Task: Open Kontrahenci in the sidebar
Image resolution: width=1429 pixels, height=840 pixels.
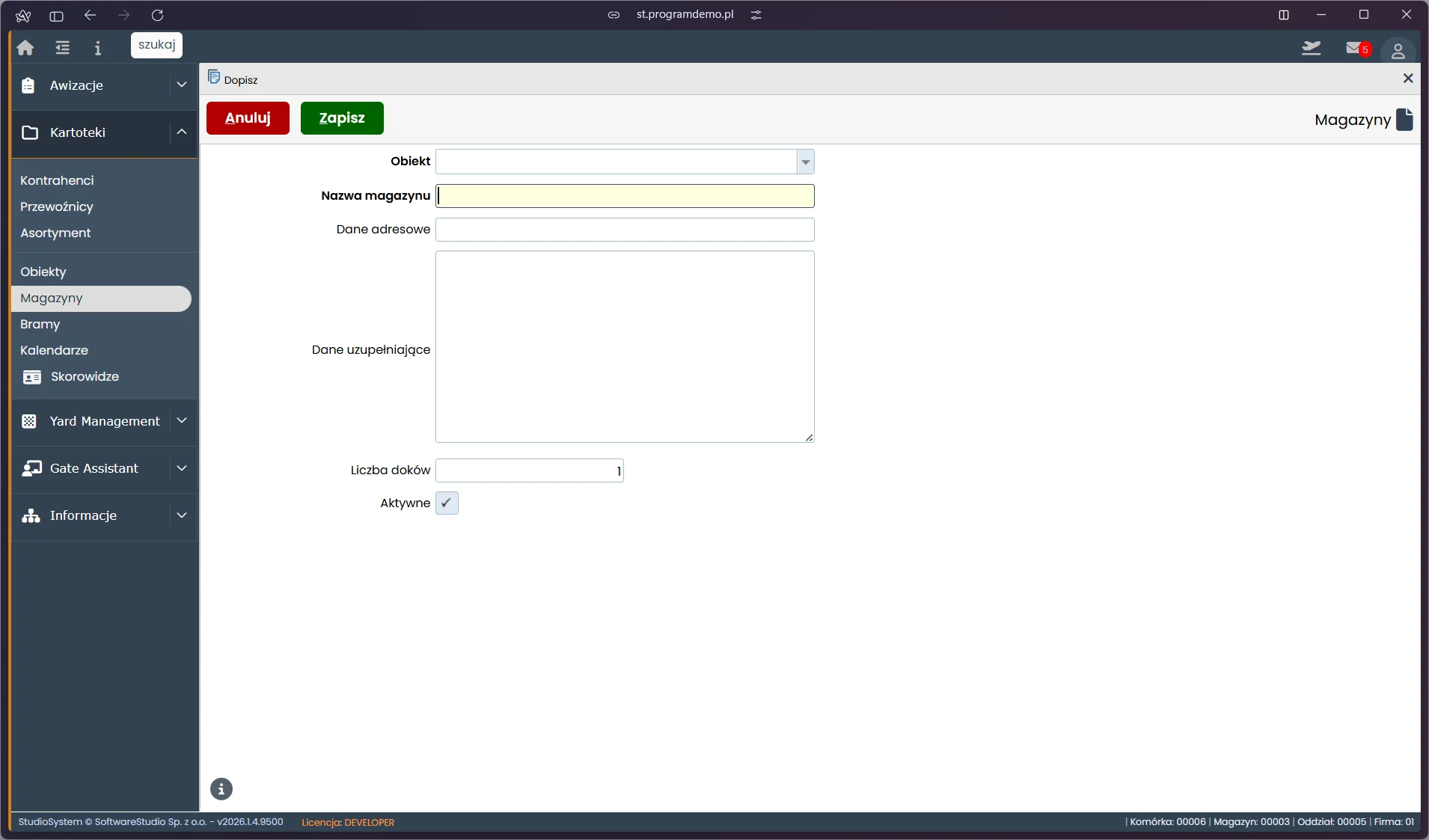Action: coord(57,180)
